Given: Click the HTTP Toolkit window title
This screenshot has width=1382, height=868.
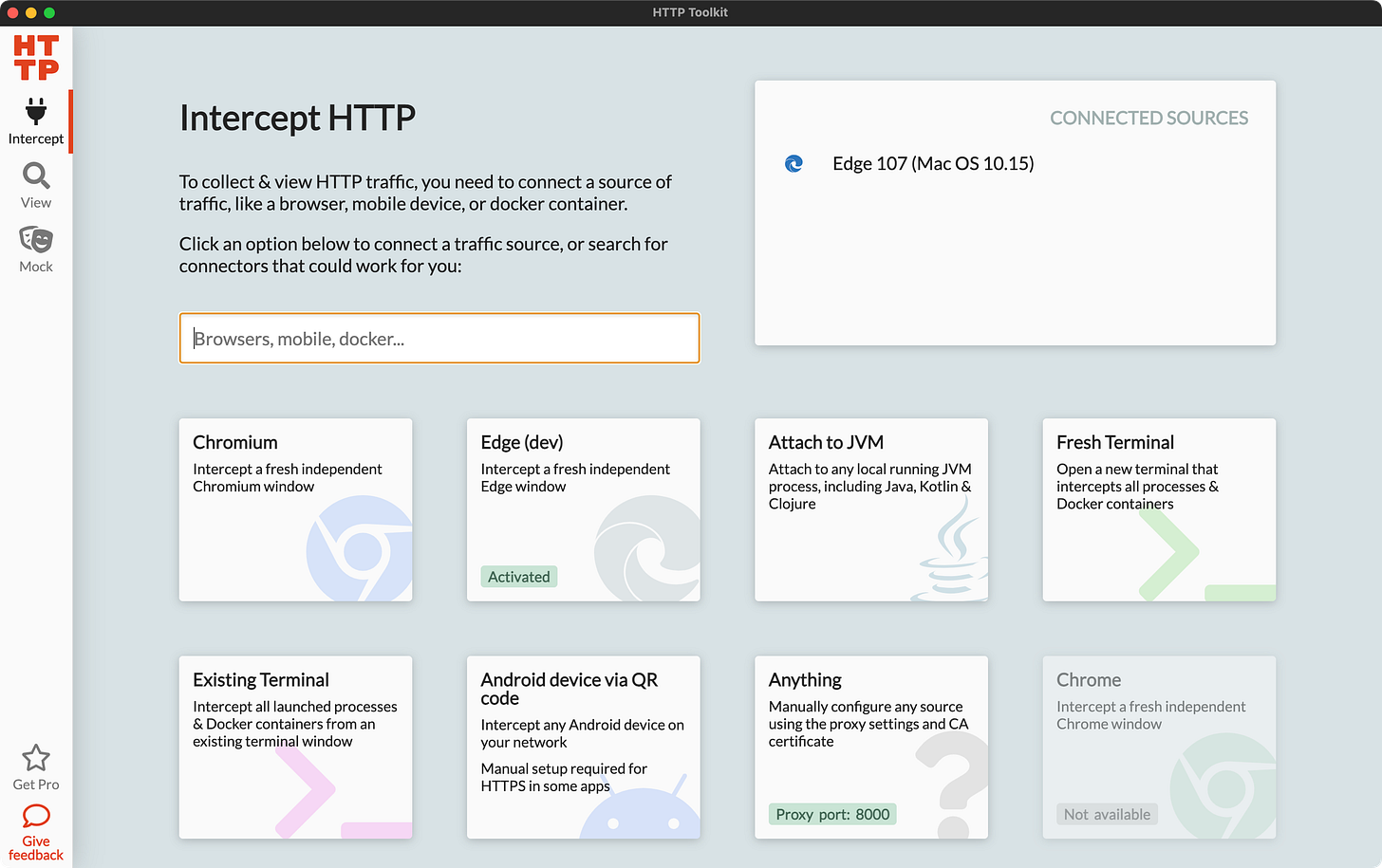Looking at the screenshot, I should [690, 12].
